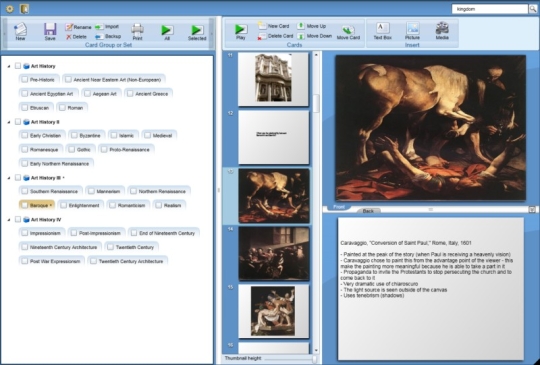Insert a Text Box
The image size is (540, 365).
[x=383, y=31]
